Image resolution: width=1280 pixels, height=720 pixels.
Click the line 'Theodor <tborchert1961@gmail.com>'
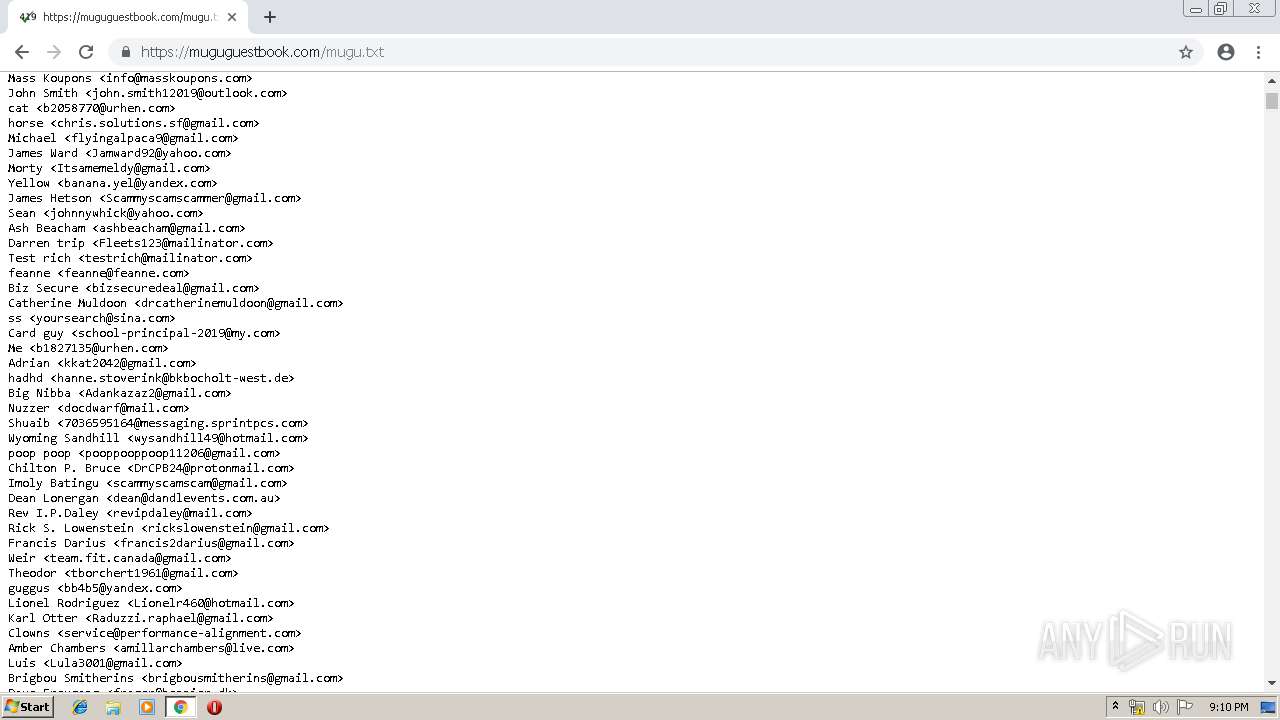tap(123, 573)
